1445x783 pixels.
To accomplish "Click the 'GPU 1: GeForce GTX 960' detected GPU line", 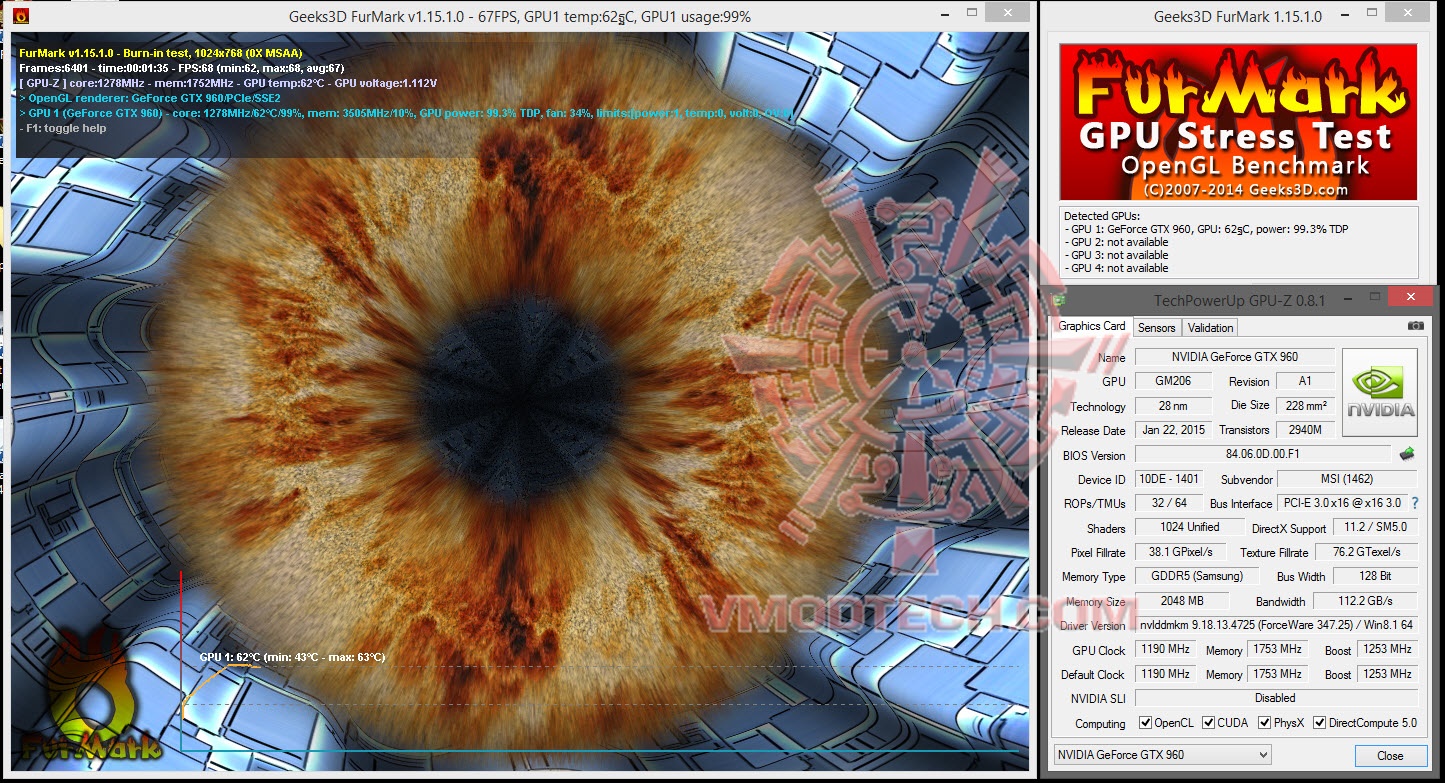I will tap(1209, 229).
